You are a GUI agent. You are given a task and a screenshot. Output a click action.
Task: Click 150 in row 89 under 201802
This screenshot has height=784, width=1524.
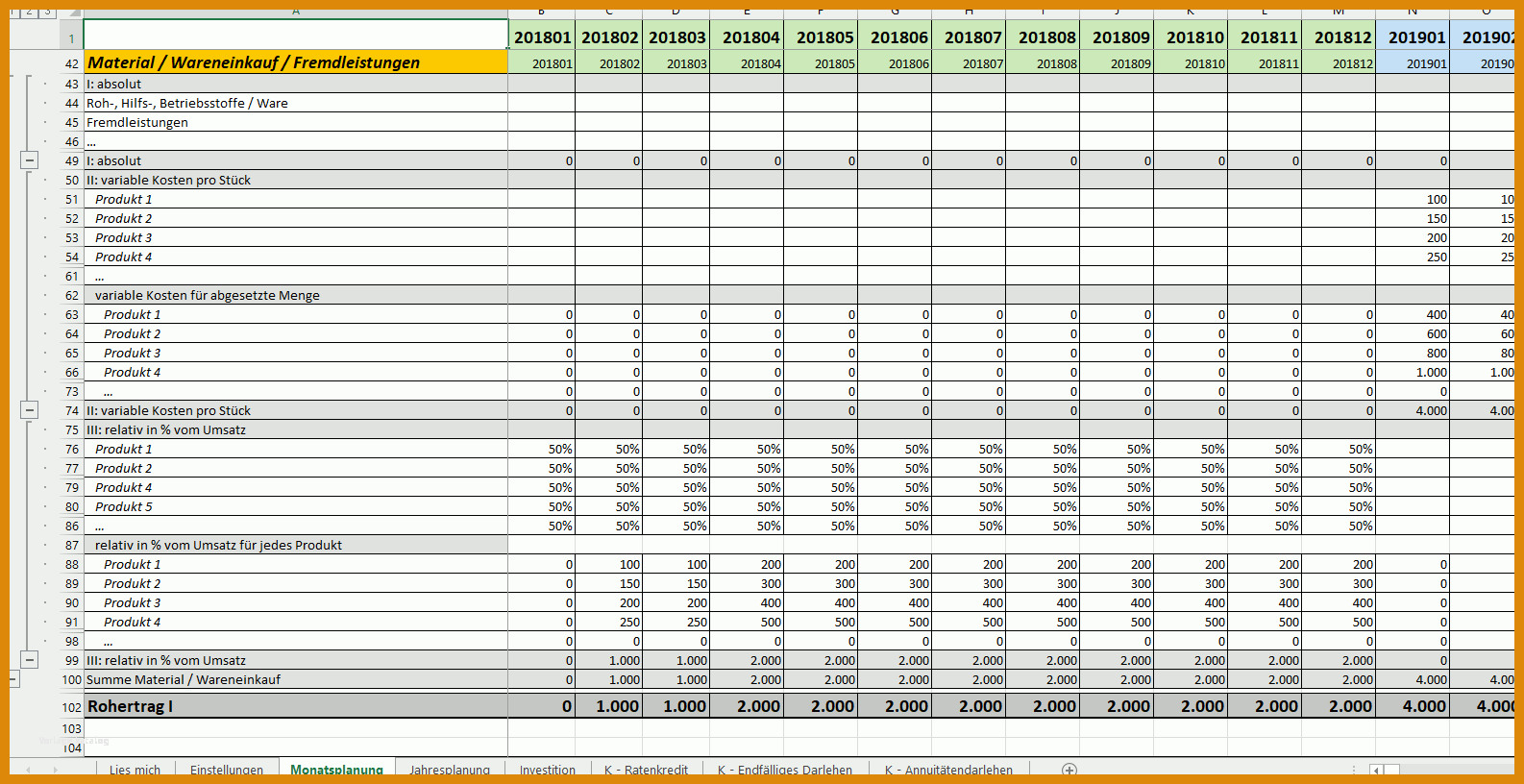tap(609, 583)
